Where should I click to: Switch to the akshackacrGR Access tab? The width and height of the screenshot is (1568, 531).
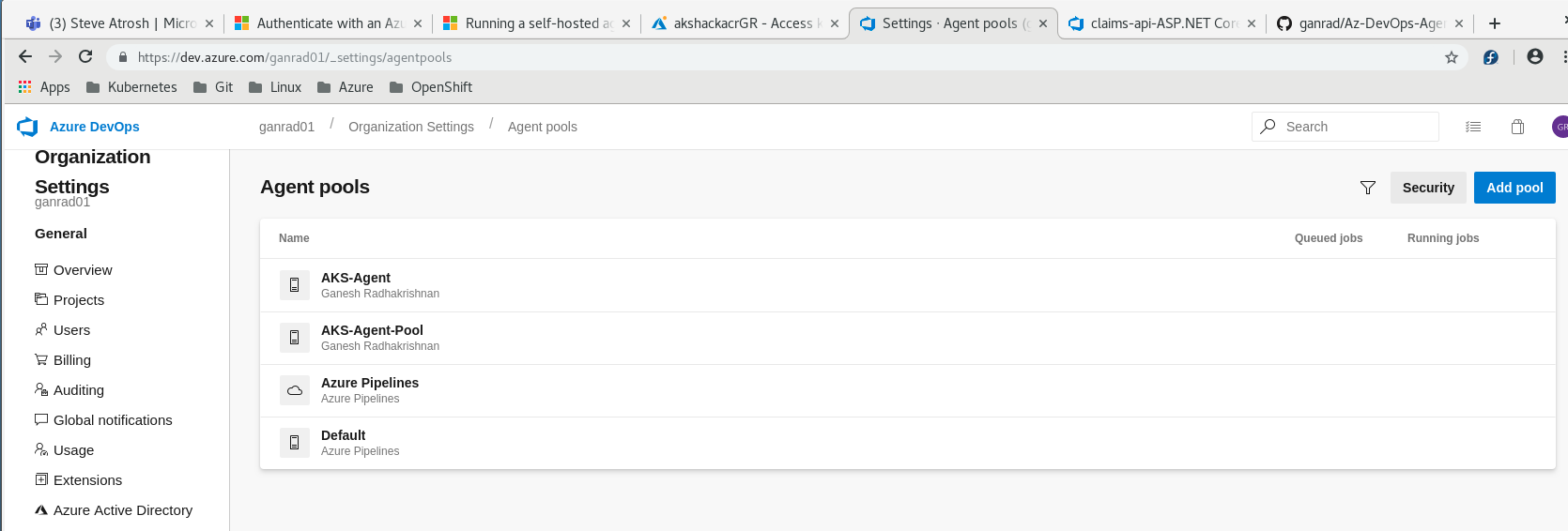[744, 23]
